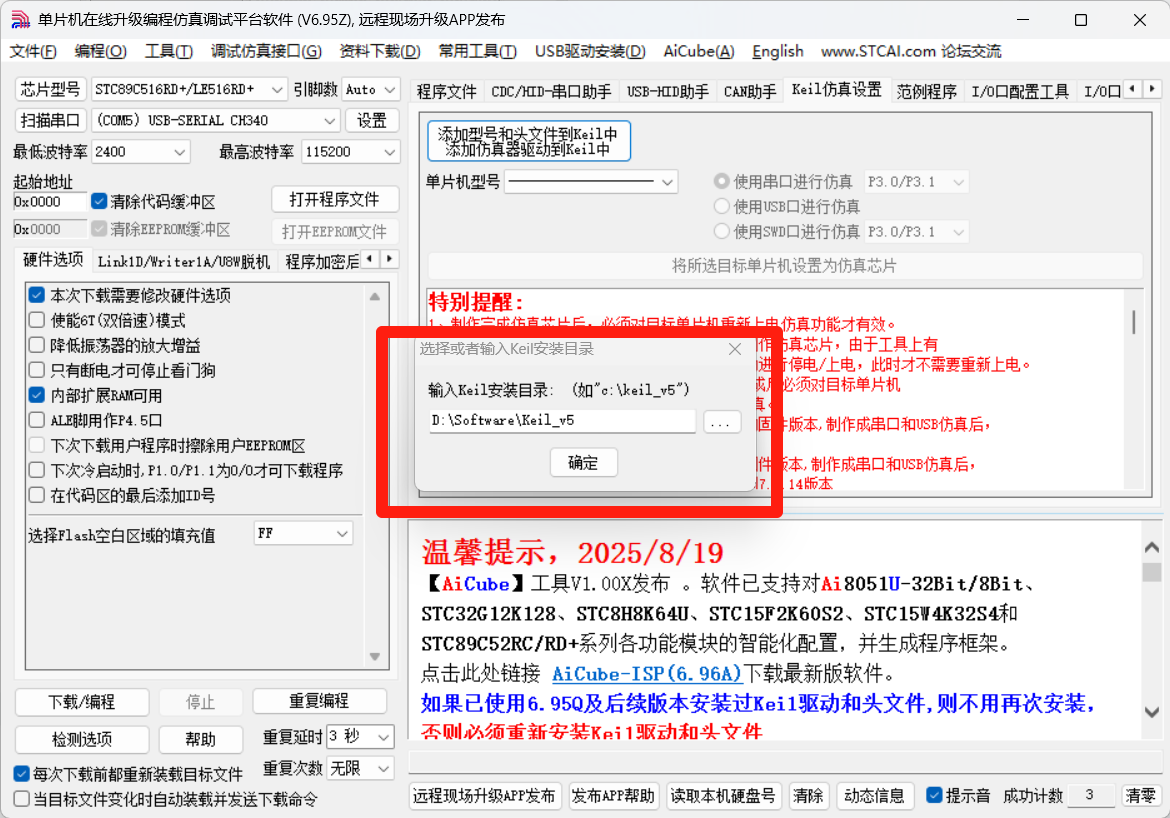The height and width of the screenshot is (818, 1170).
Task: Open the 资料下载(D) menu
Action: pos(380,51)
